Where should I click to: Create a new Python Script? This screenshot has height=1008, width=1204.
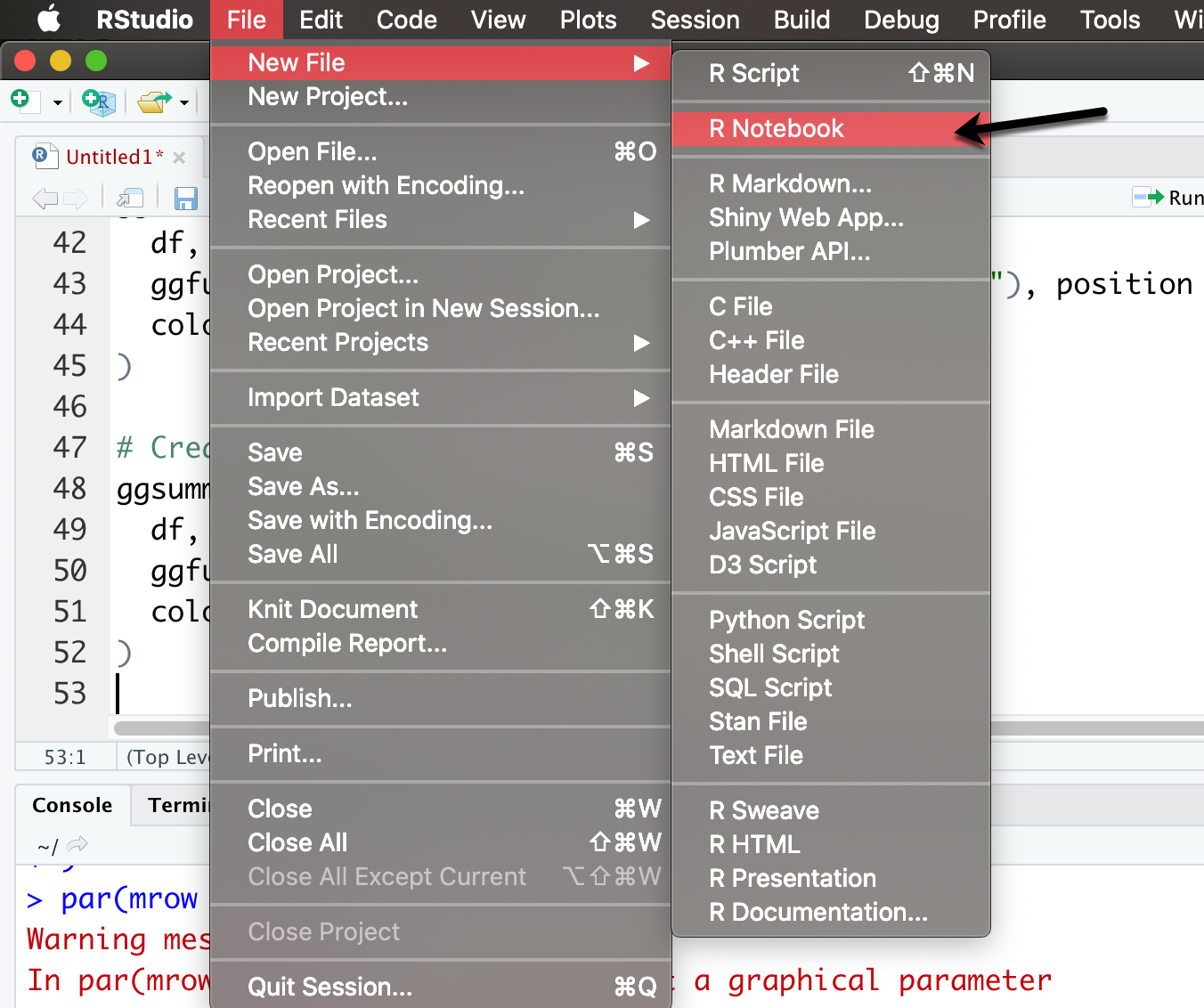pos(831,620)
